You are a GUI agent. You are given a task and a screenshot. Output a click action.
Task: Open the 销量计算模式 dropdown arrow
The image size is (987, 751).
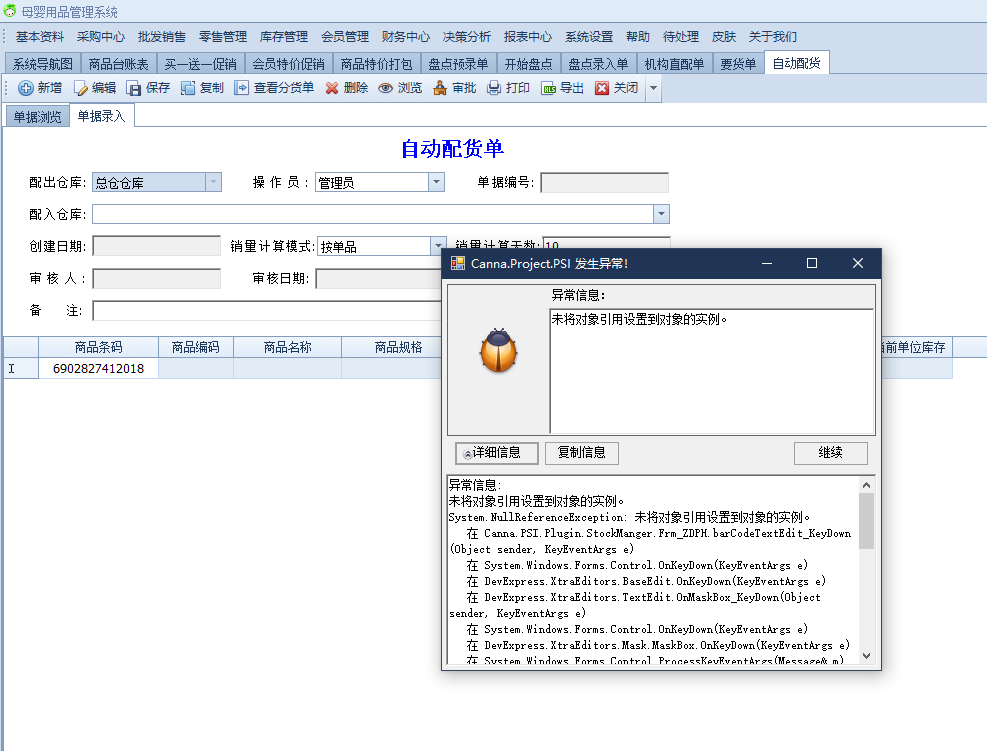pyautogui.click(x=438, y=246)
